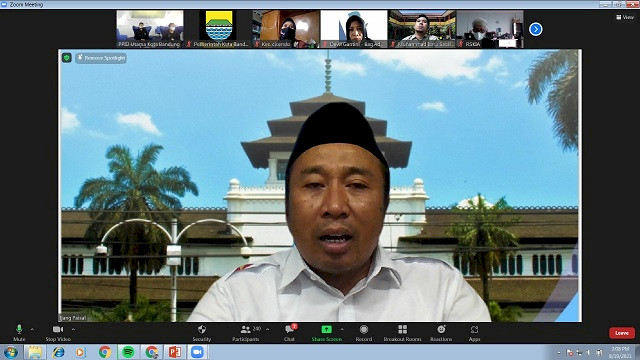
Task: Open the Reactions menu
Action: (x=441, y=333)
